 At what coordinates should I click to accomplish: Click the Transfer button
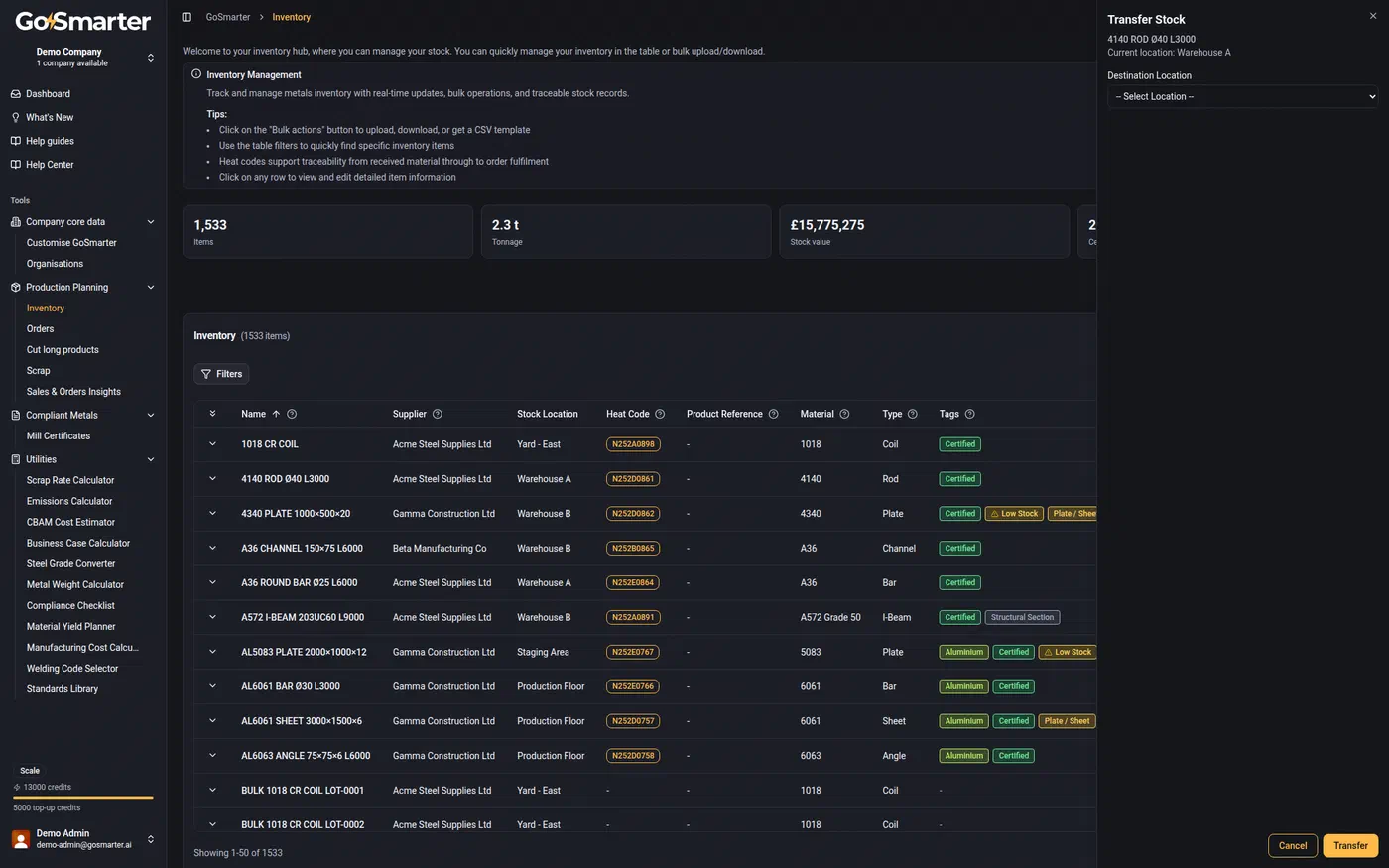coord(1350,846)
